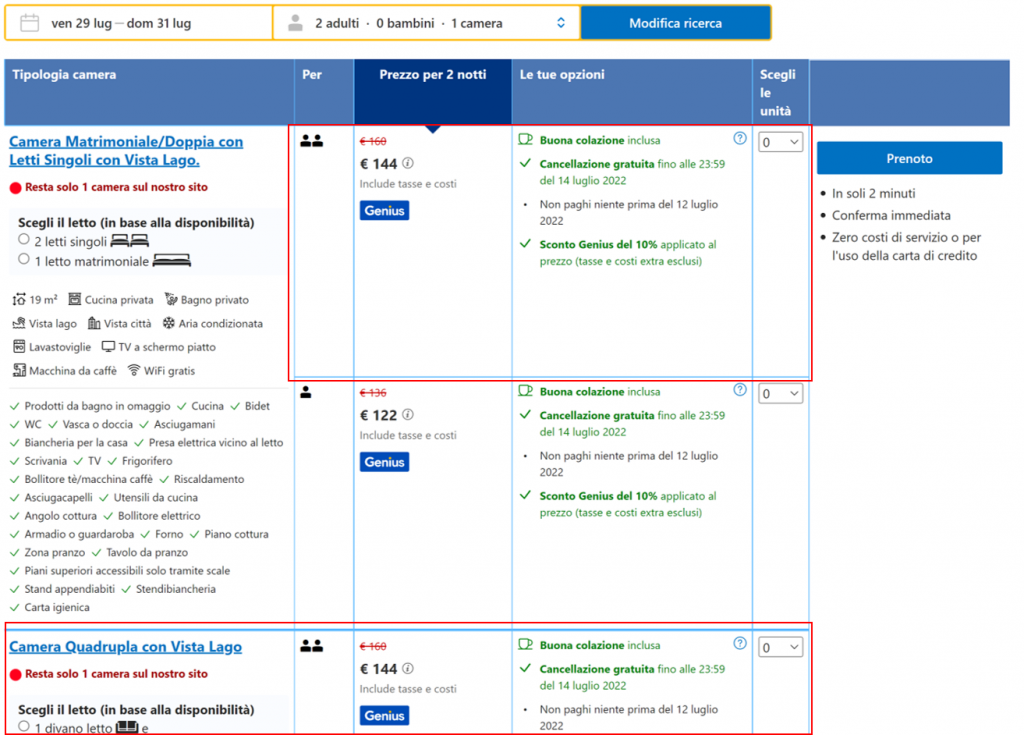The image size is (1024, 735).
Task: Click help question mark in first options row
Action: point(740,139)
